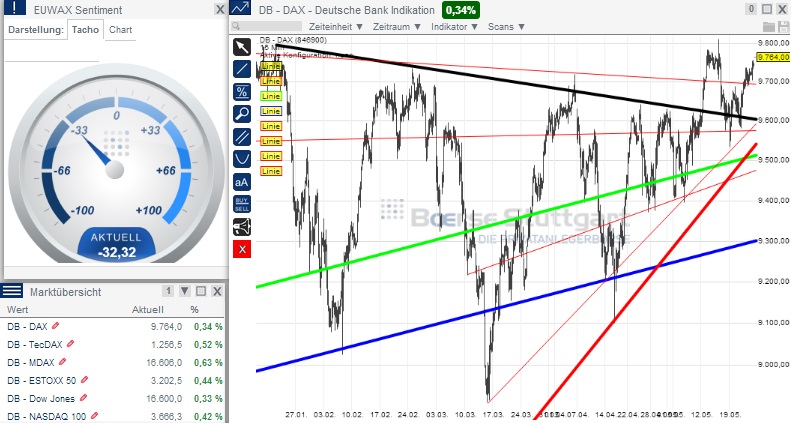Image resolution: width=791 pixels, height=423 pixels.
Task: Click the blue-bordered Linie label
Action: coord(271,111)
